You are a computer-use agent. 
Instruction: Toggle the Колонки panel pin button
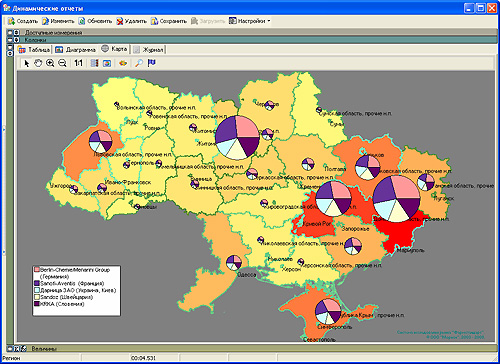tap(16, 40)
